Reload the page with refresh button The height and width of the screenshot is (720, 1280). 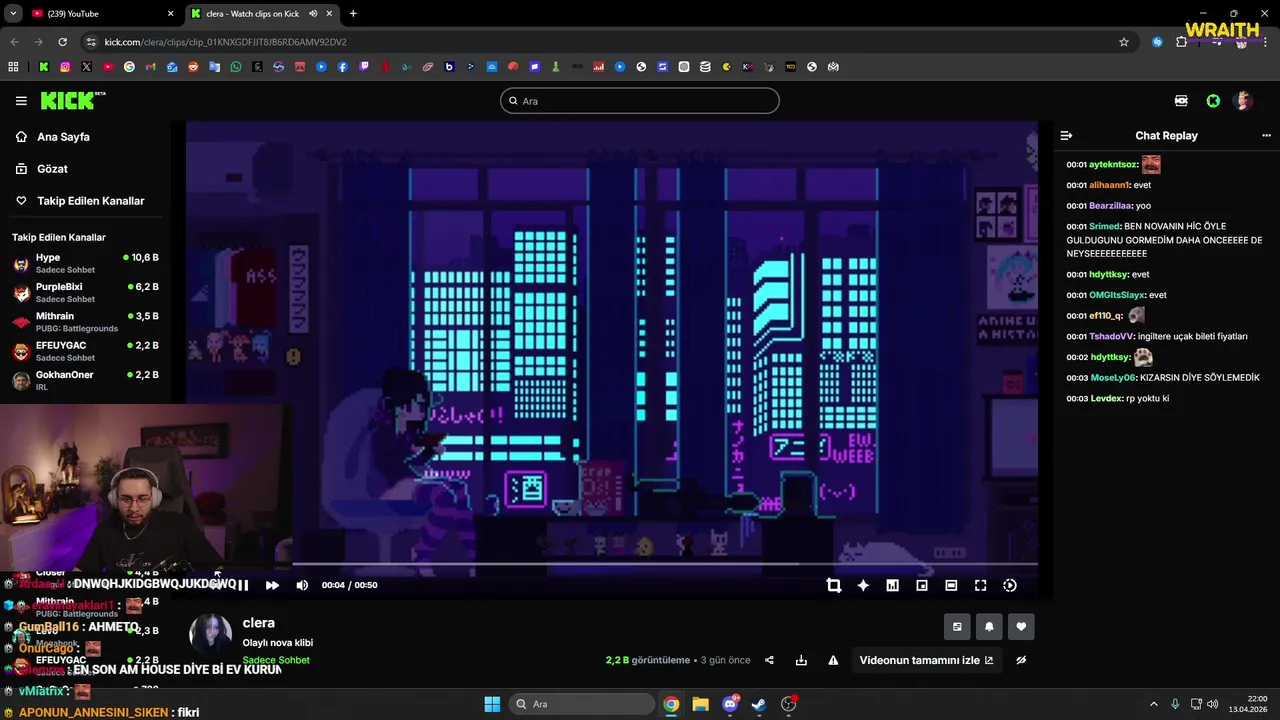(x=62, y=42)
